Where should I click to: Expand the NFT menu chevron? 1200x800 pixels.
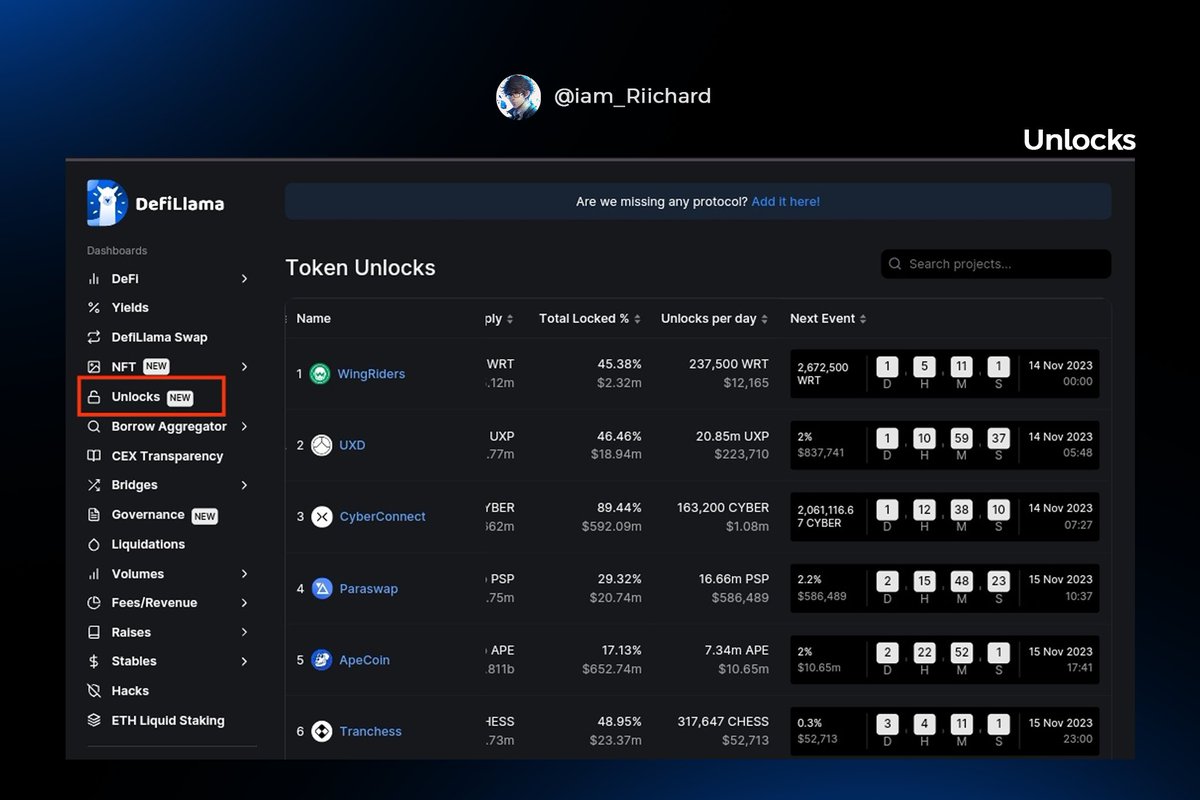tap(245, 367)
